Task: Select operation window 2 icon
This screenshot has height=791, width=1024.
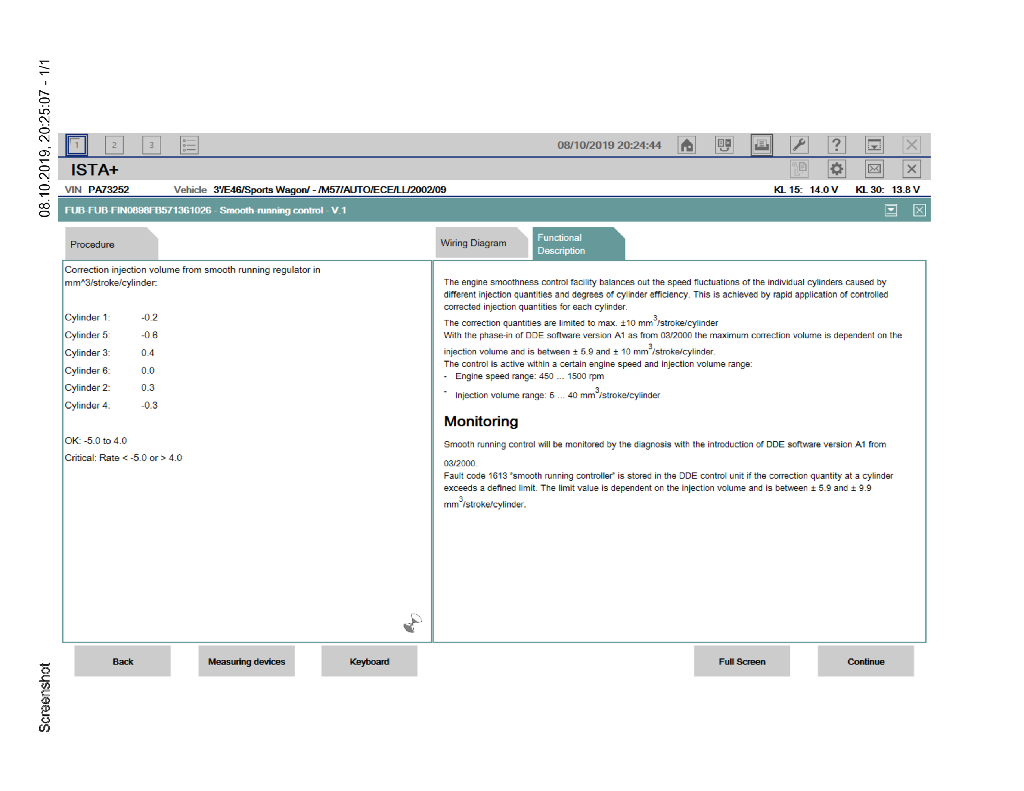Action: point(114,145)
